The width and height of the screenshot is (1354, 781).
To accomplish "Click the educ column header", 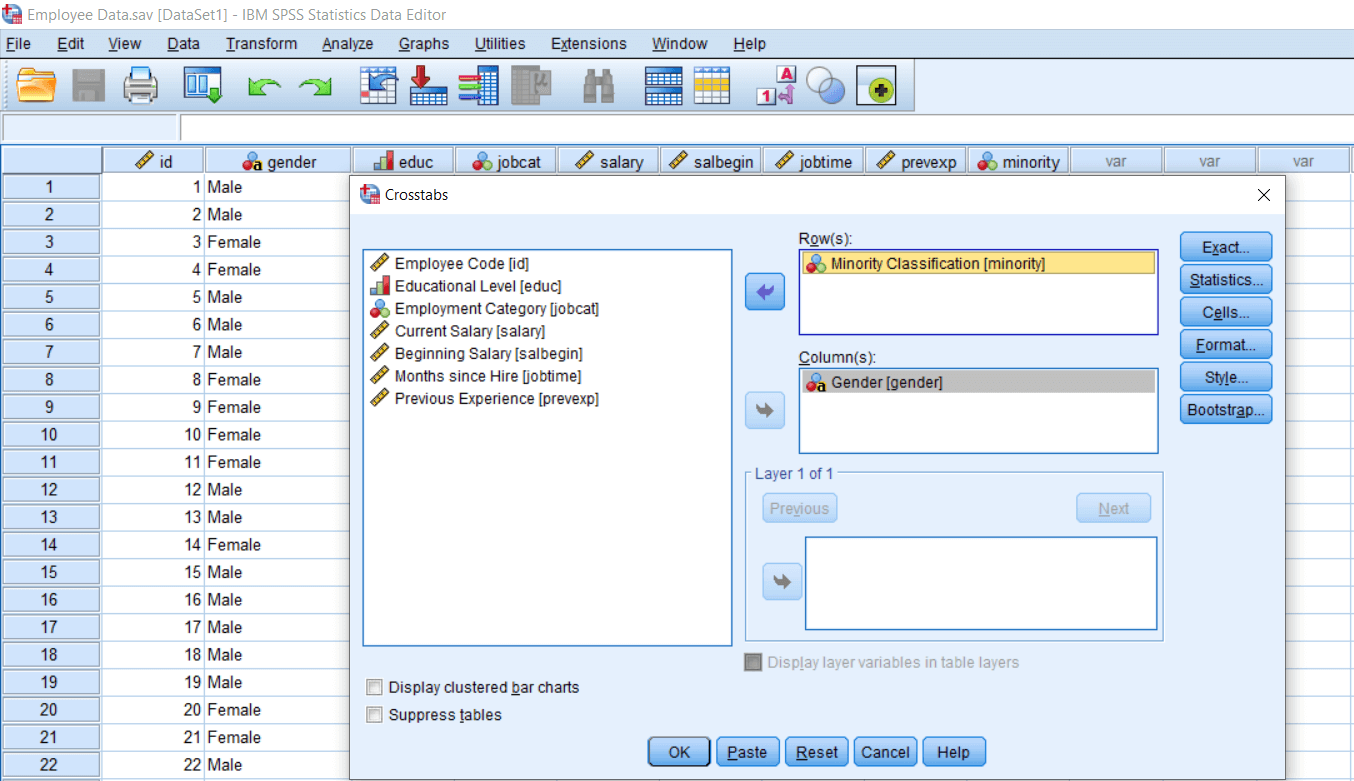I will point(404,161).
